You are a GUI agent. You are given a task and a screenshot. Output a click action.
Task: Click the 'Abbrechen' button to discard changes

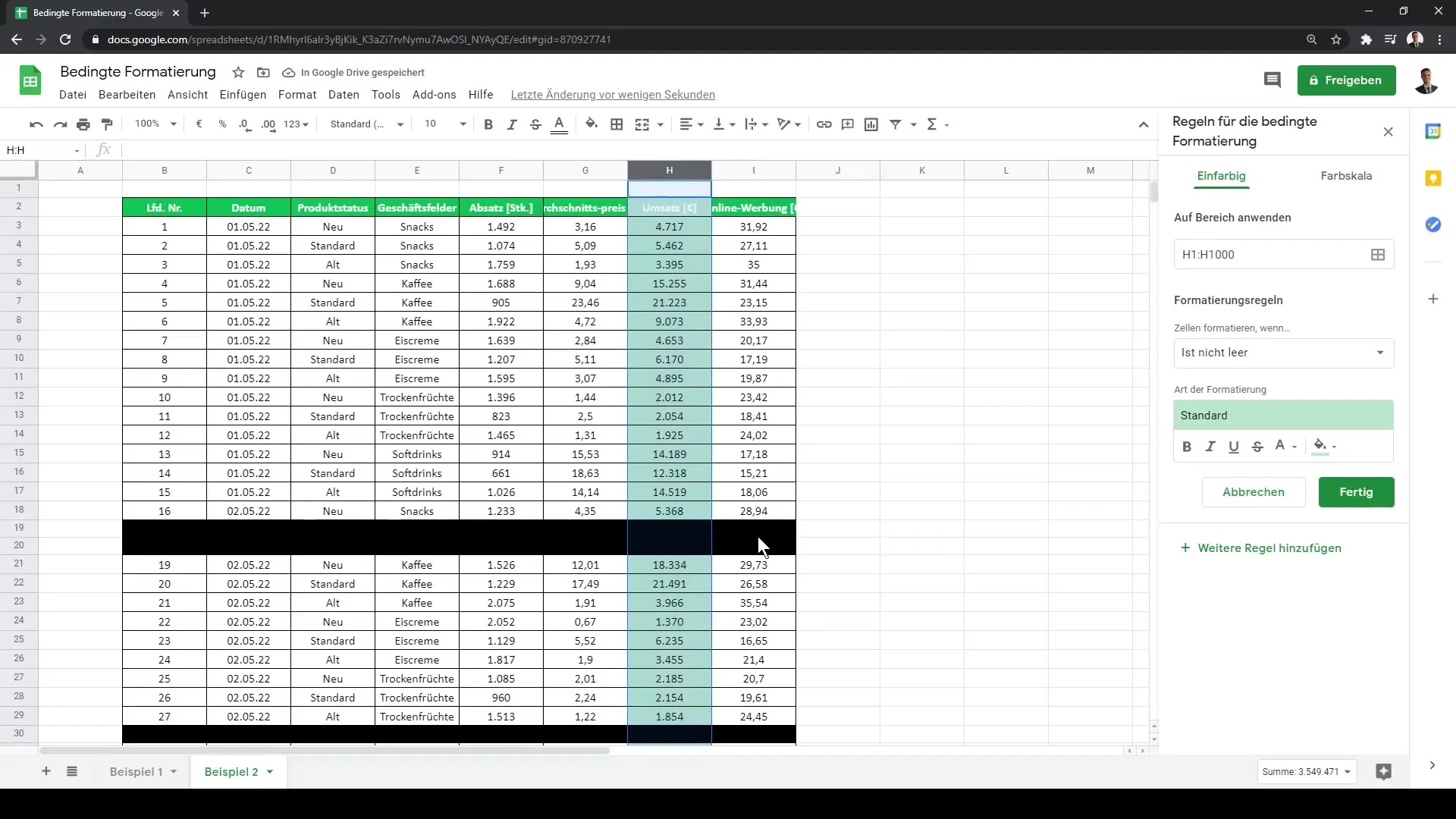pyautogui.click(x=1254, y=492)
